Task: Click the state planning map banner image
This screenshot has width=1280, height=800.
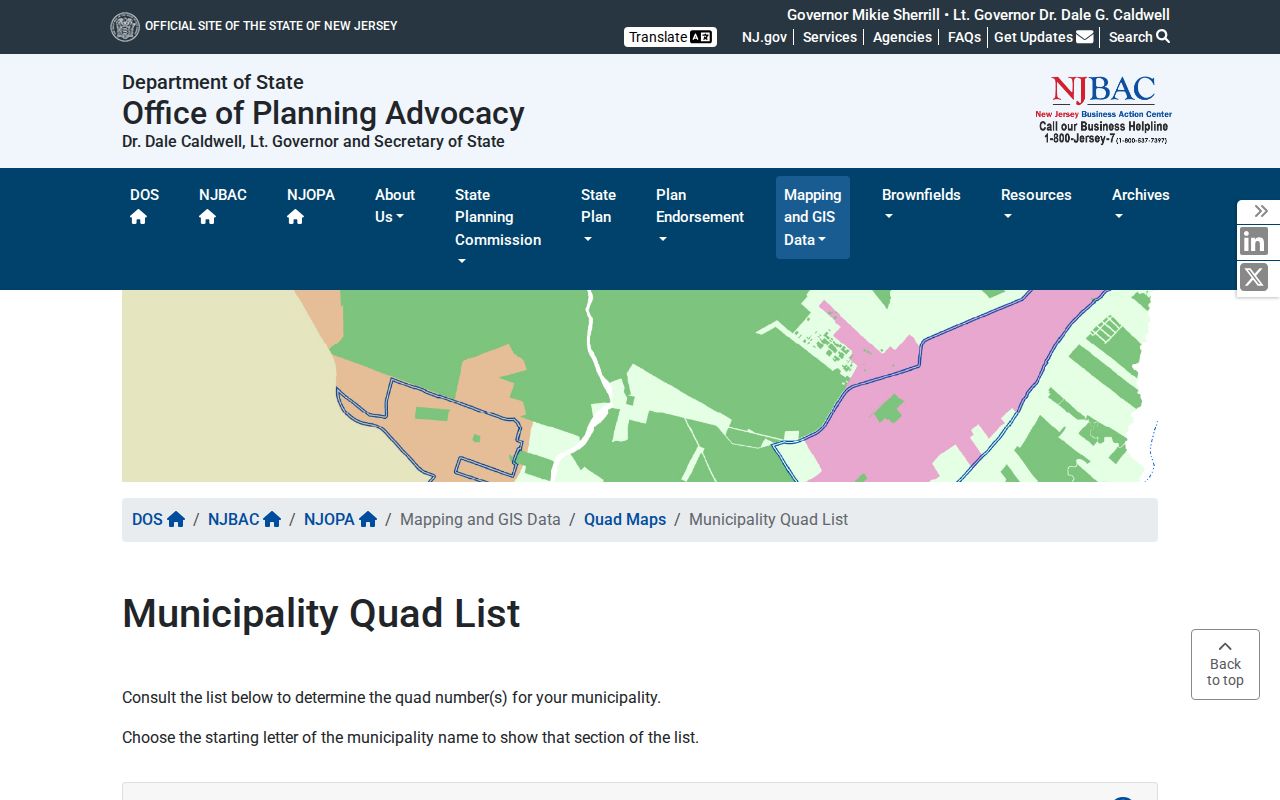Action: point(640,386)
